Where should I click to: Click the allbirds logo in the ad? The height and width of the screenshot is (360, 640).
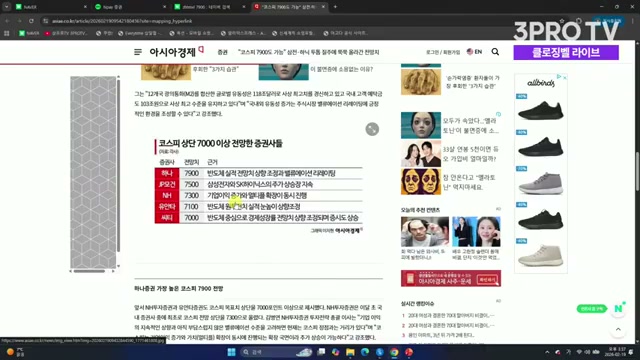540,83
